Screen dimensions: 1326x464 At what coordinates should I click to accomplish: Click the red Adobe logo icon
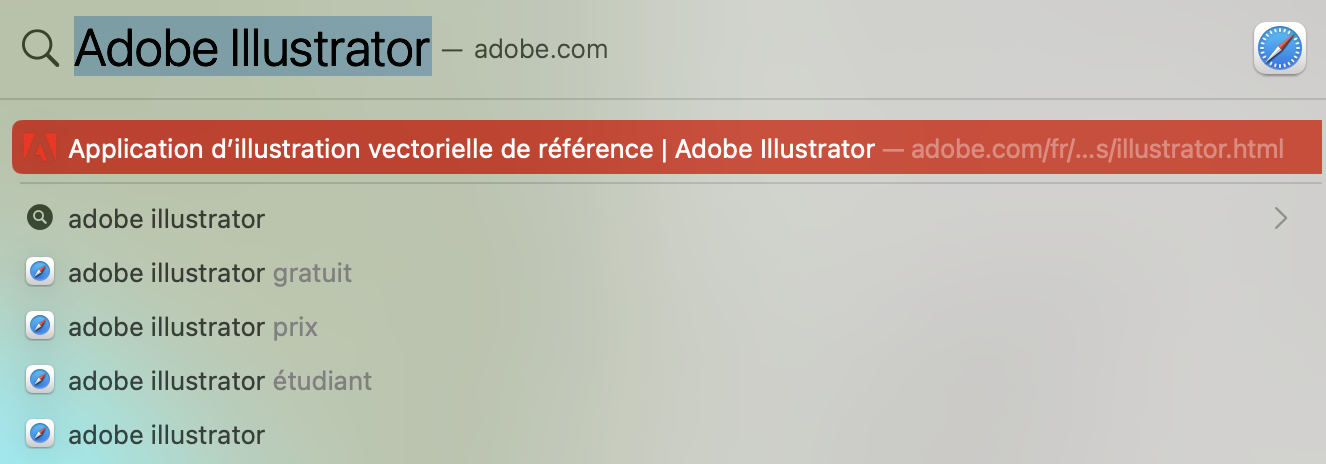pyautogui.click(x=39, y=149)
